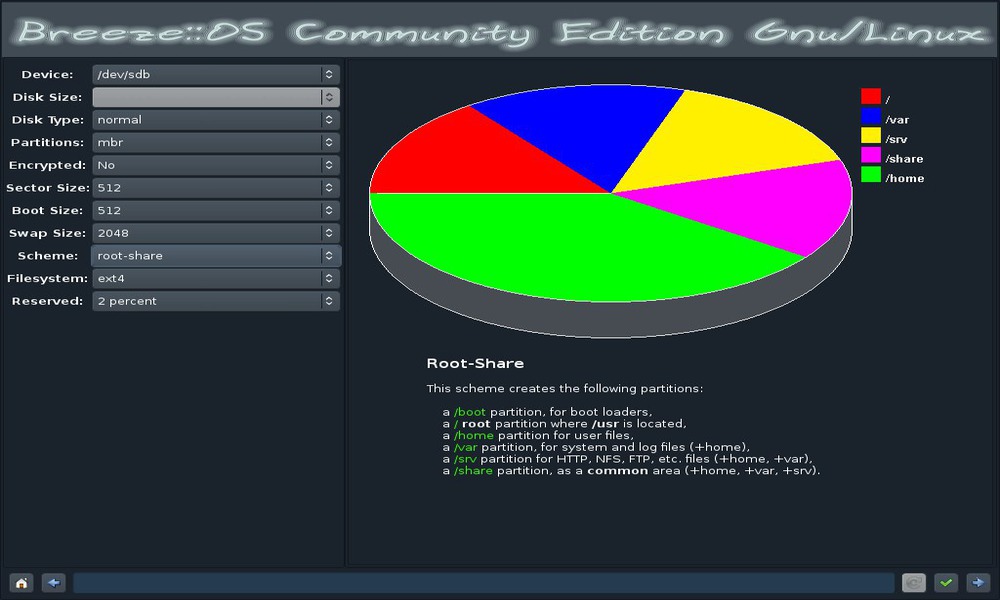This screenshot has height=600, width=1000.
Task: Change the Encrypted option from No
Action: pos(215,165)
